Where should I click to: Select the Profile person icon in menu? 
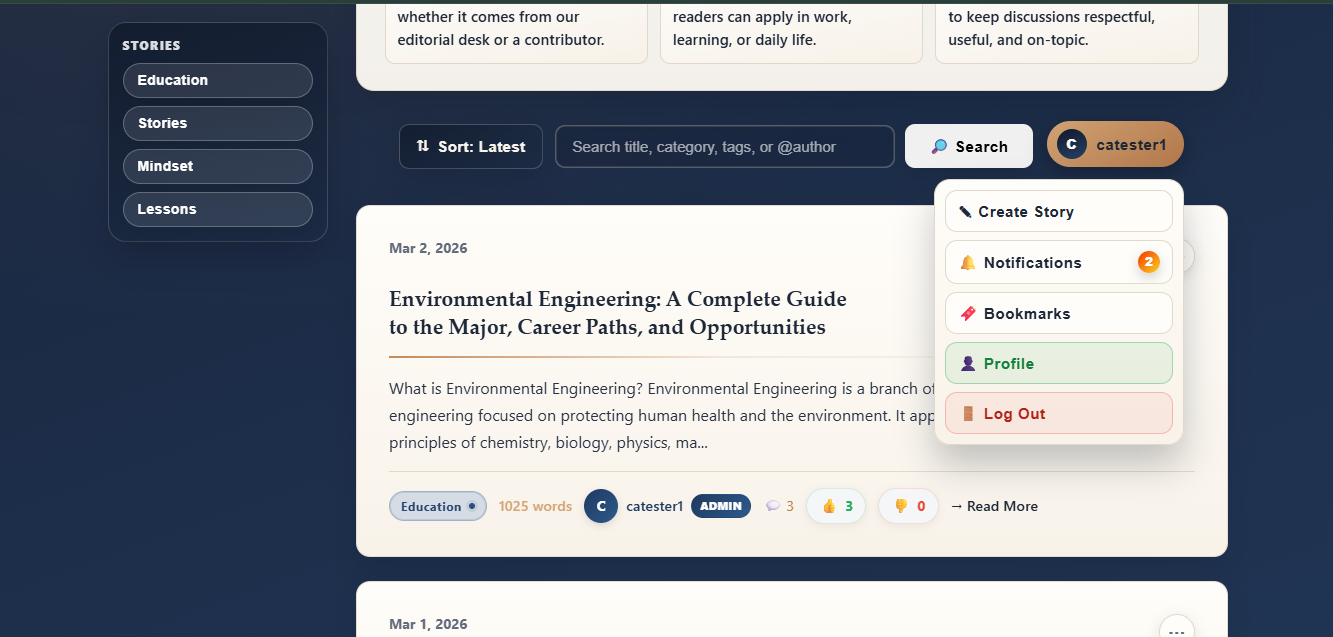[x=967, y=364]
